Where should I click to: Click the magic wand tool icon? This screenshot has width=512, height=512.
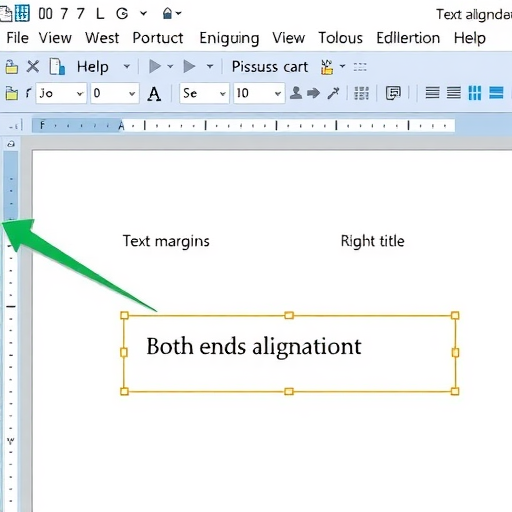(333, 93)
